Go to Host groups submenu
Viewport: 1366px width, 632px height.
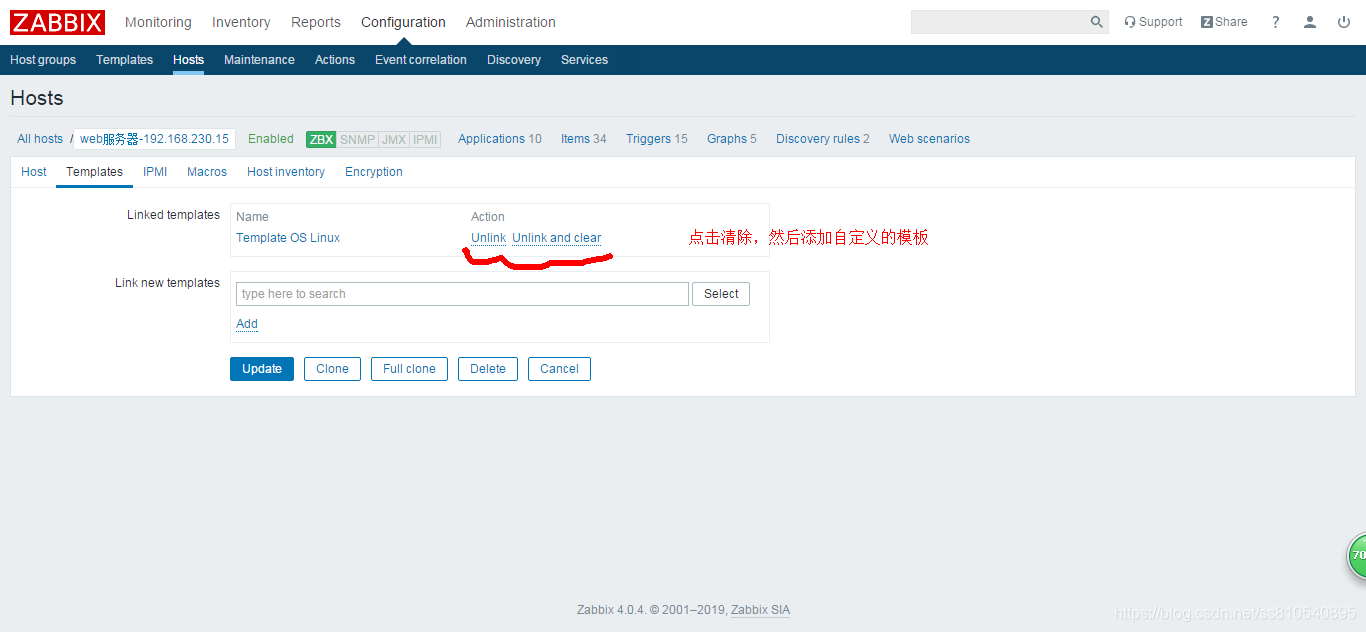(x=43, y=60)
